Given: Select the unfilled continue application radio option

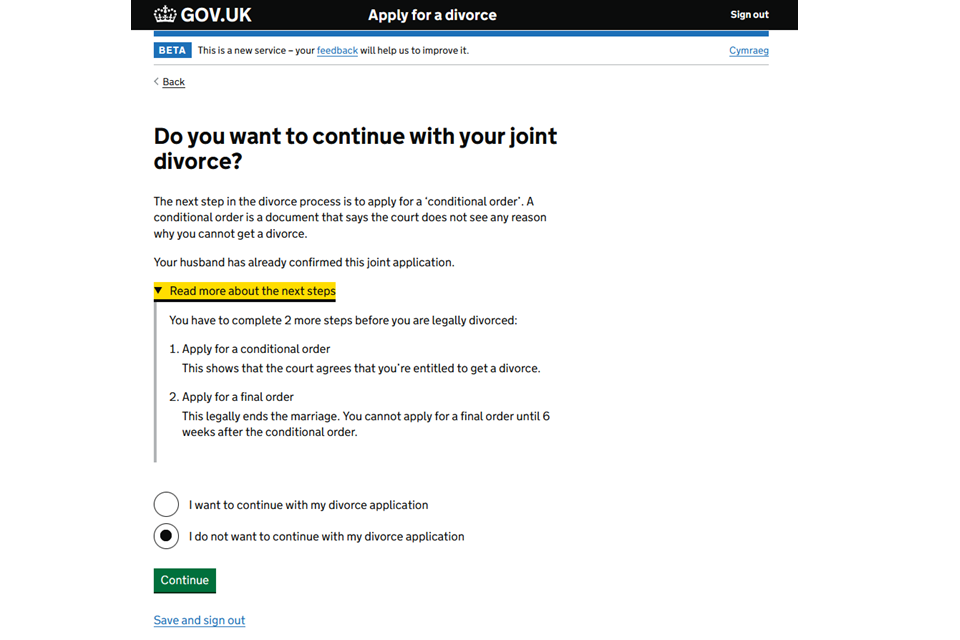Looking at the screenshot, I should (166, 504).
